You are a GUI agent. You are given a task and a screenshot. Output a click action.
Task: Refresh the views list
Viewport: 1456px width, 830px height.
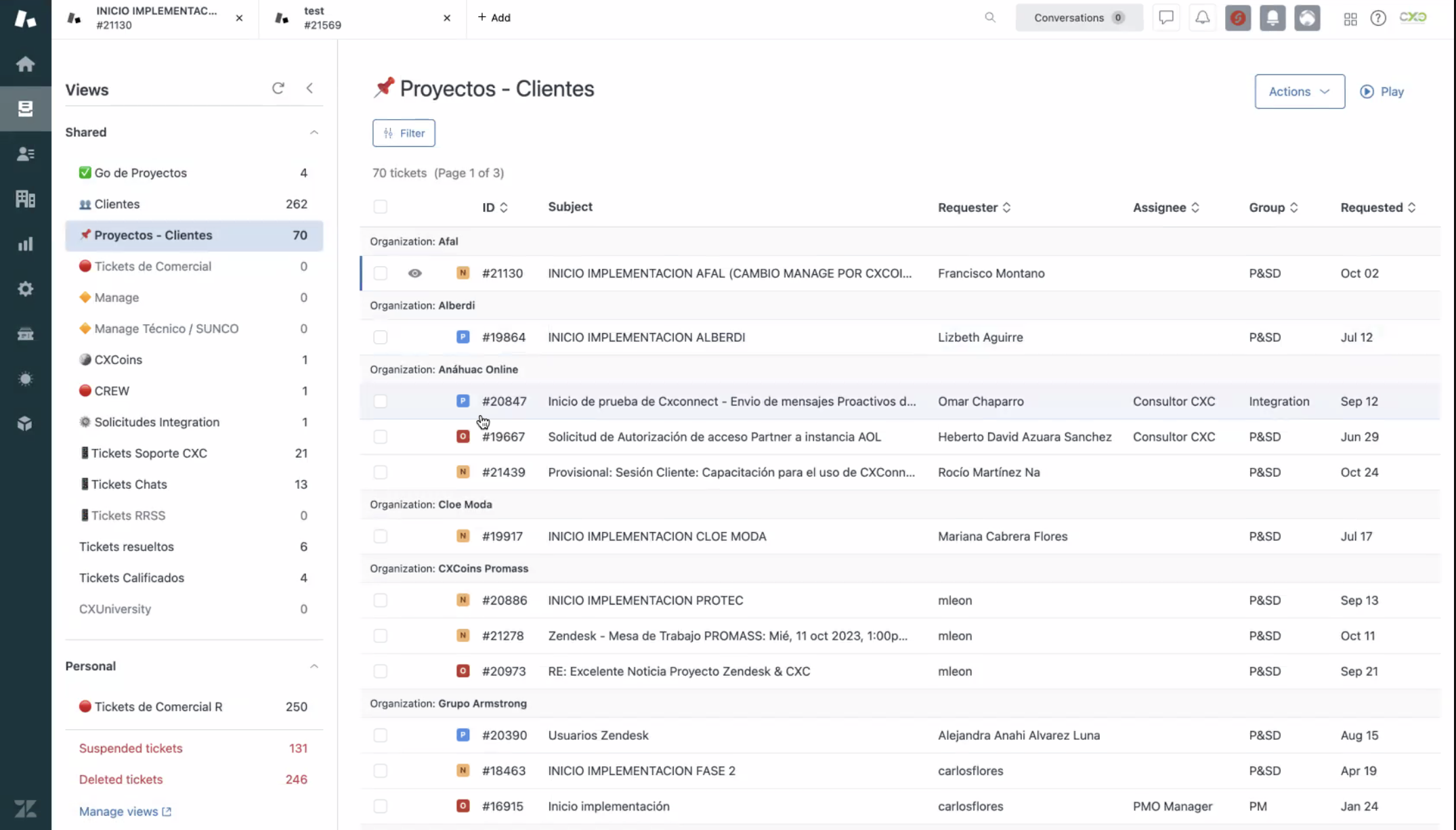(278, 88)
